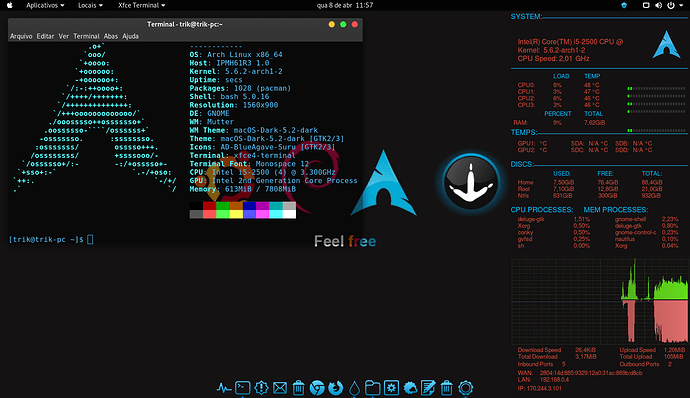Click 'Memory: 613MiB / 7808MiB' line
Screen dimensions: 690x398
pyautogui.click(x=242, y=189)
